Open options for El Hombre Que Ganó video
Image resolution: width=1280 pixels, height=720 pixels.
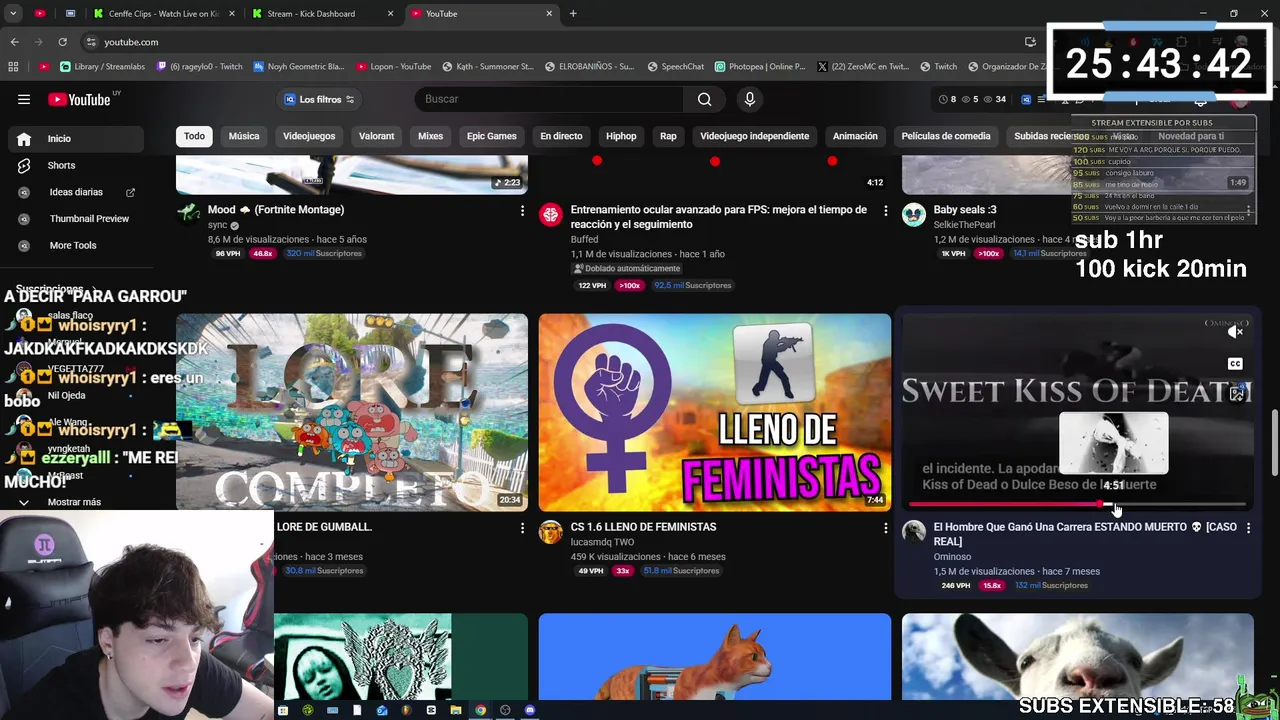point(1248,528)
